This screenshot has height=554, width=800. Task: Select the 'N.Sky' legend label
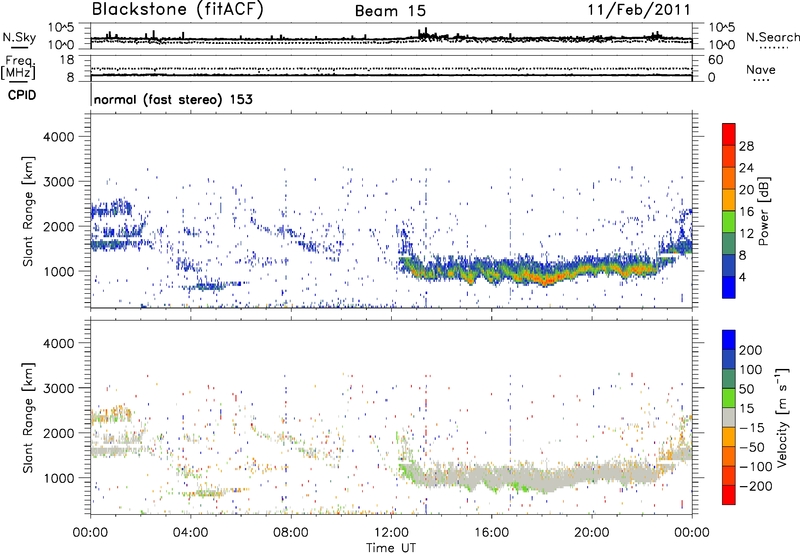[x=19, y=37]
